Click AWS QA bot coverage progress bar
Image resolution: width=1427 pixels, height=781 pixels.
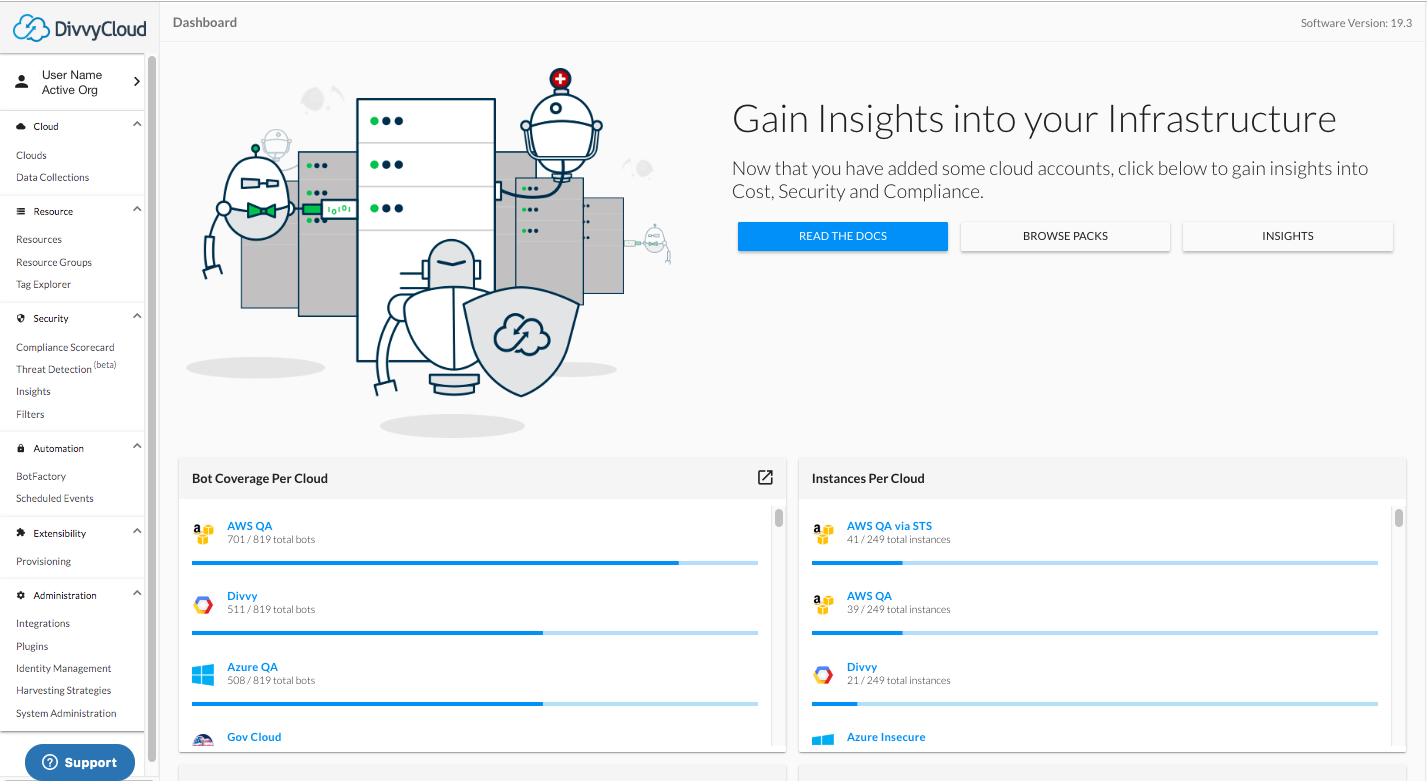coord(475,563)
